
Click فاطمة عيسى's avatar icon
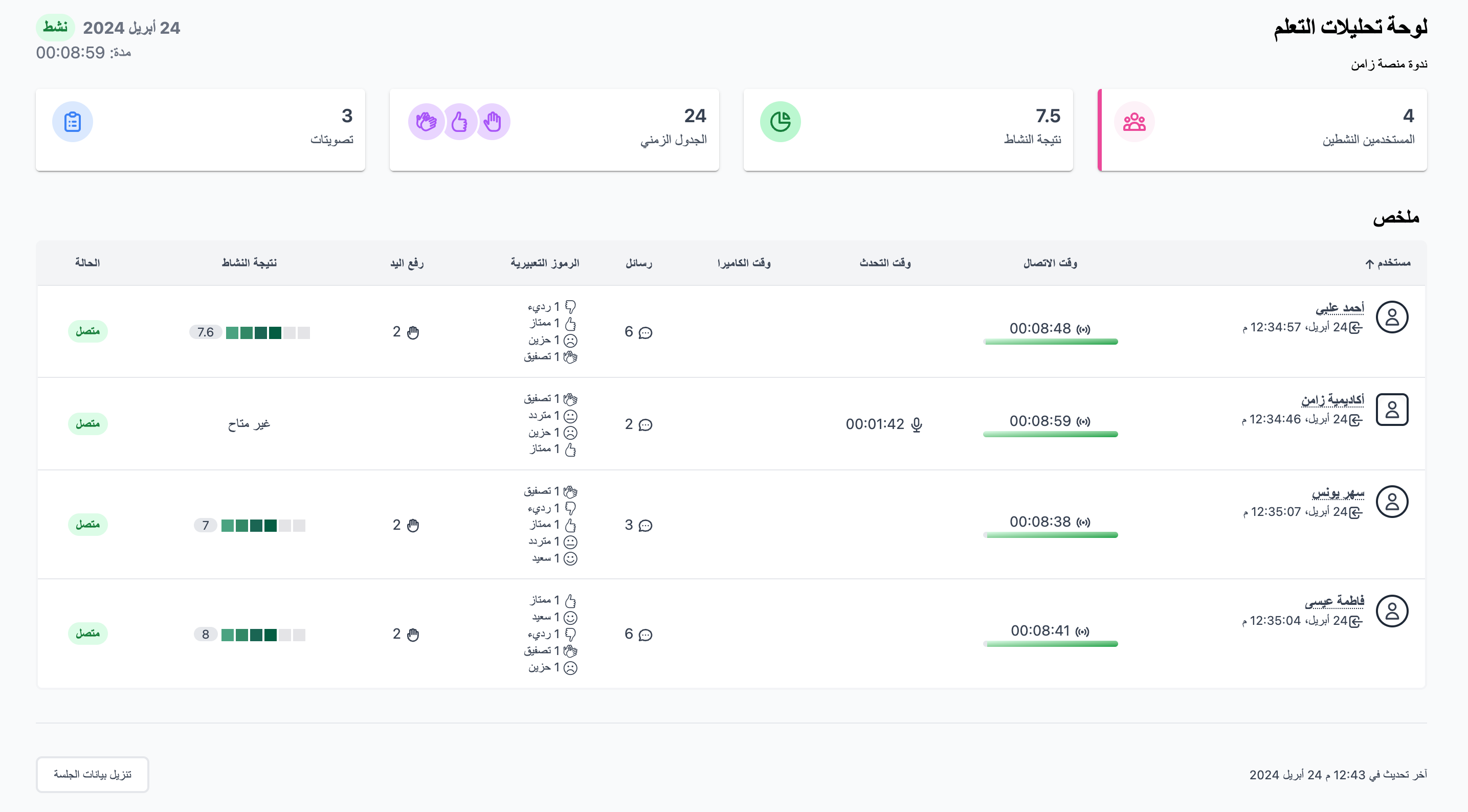point(1392,612)
